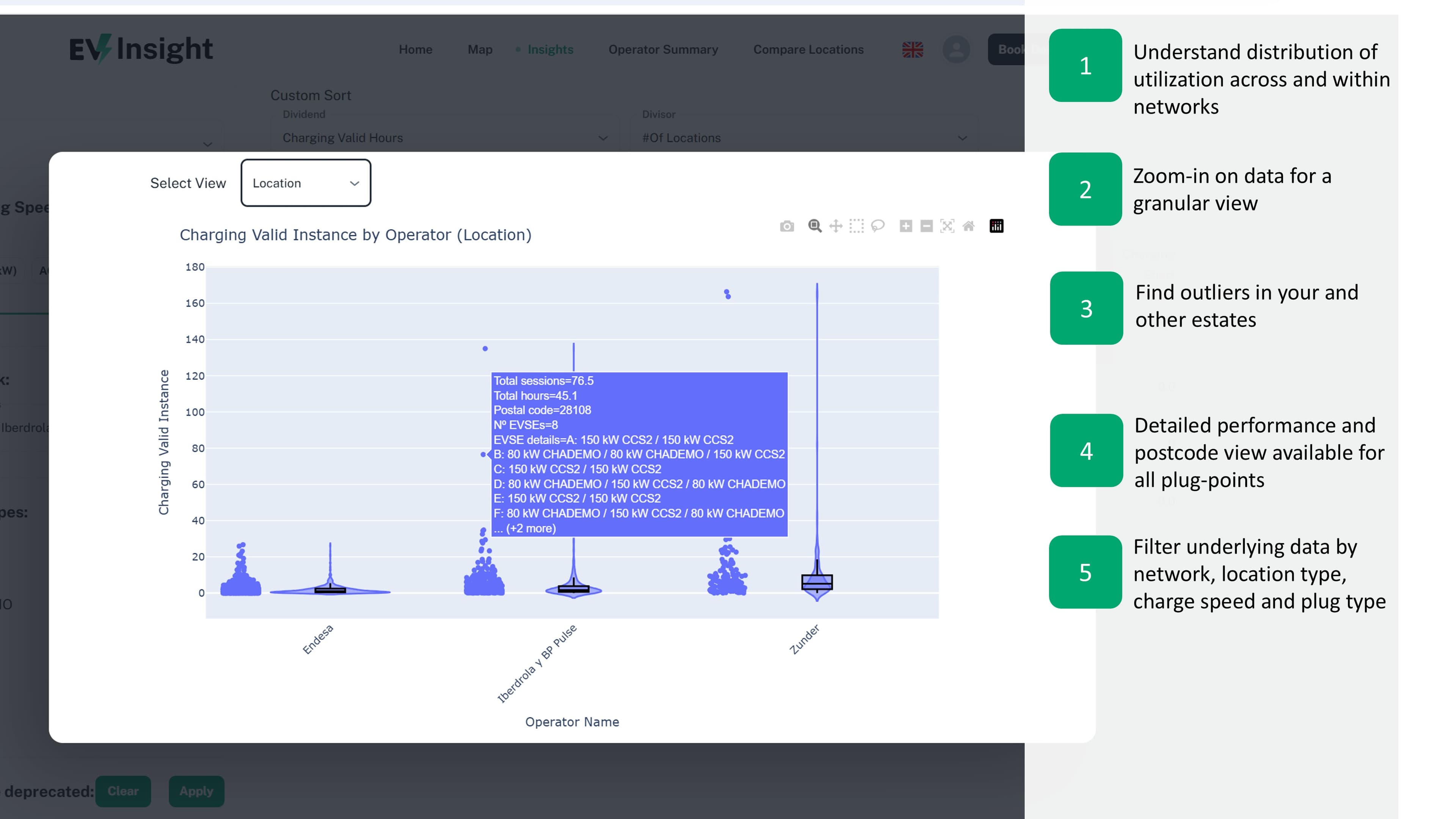Open the language selector UK flag
This screenshot has height=819, width=1456.
[913, 50]
